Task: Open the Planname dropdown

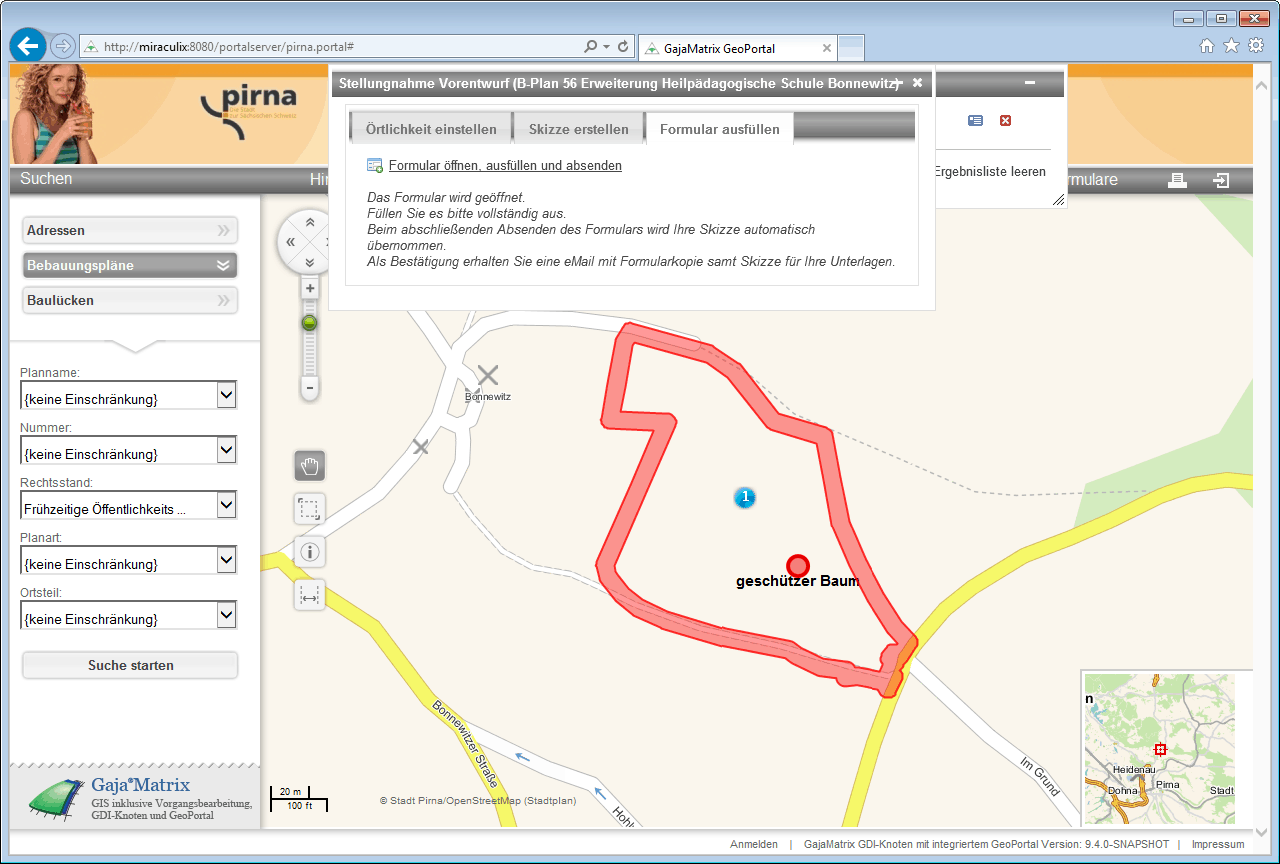Action: coord(227,396)
